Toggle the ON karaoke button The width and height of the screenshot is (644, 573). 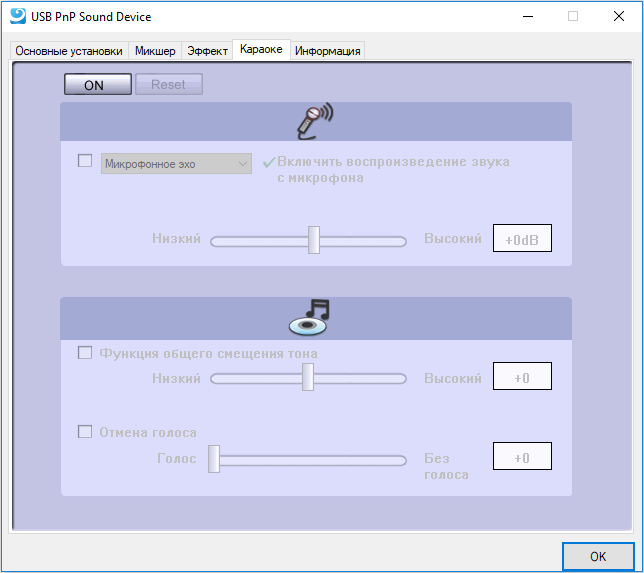coord(98,85)
